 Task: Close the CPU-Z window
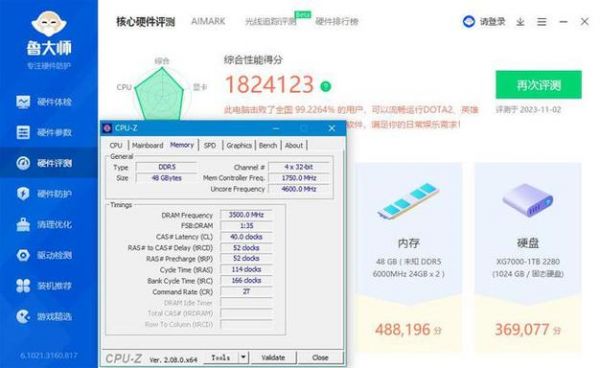[x=332, y=129]
